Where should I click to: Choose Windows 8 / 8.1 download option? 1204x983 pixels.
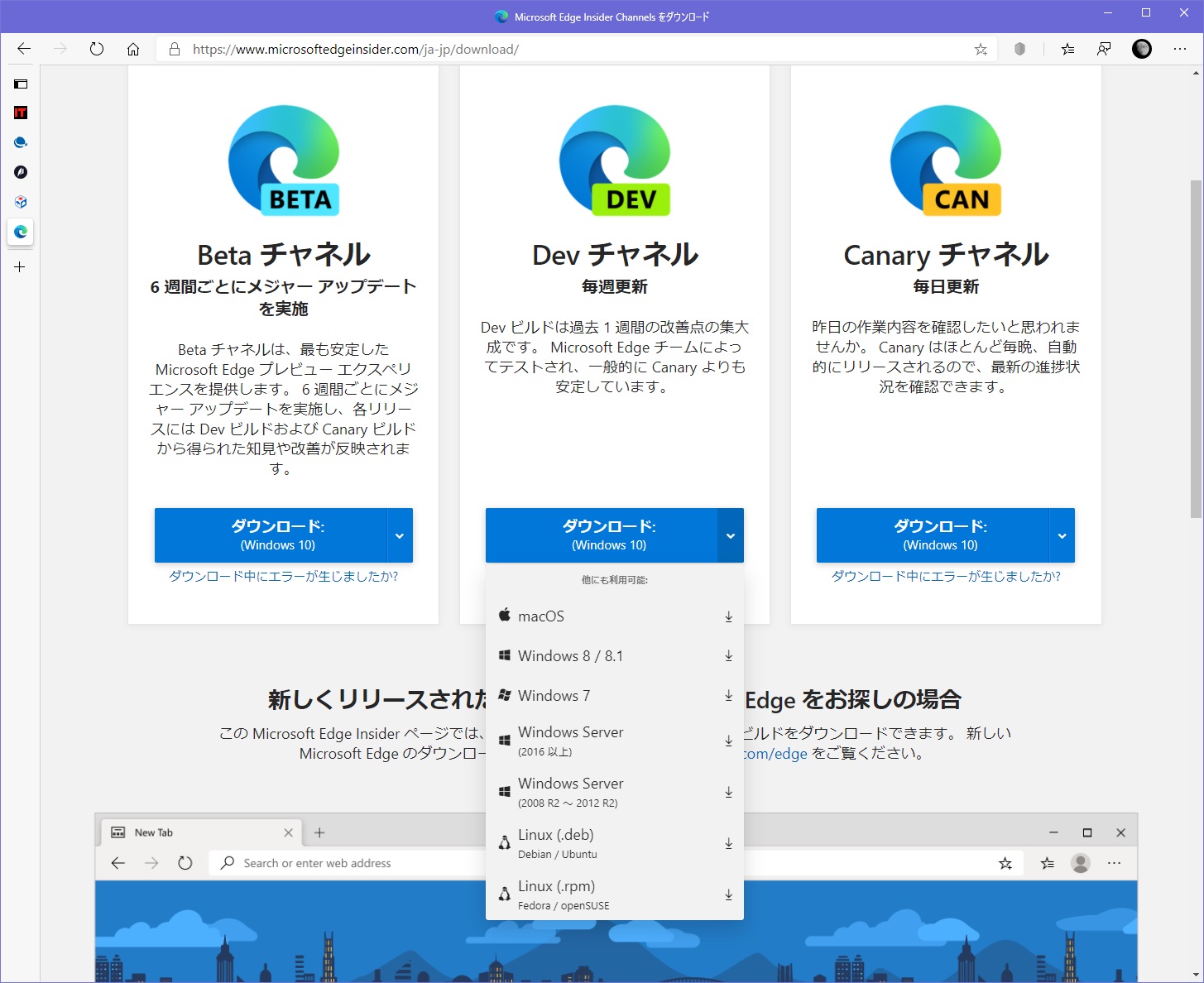(615, 656)
